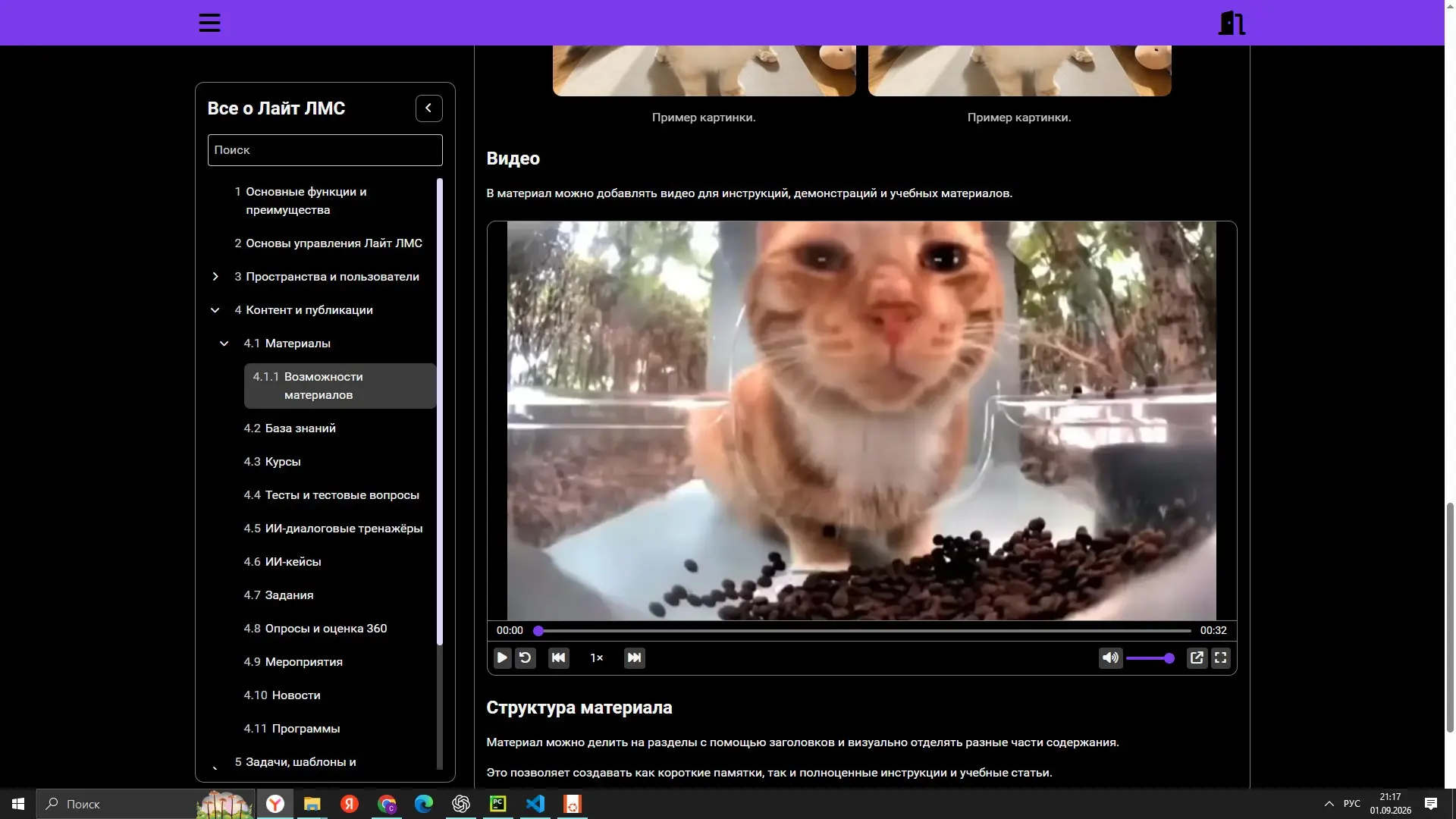
Task: Open 4.3 Курсы in the sidebar
Action: pyautogui.click(x=272, y=462)
